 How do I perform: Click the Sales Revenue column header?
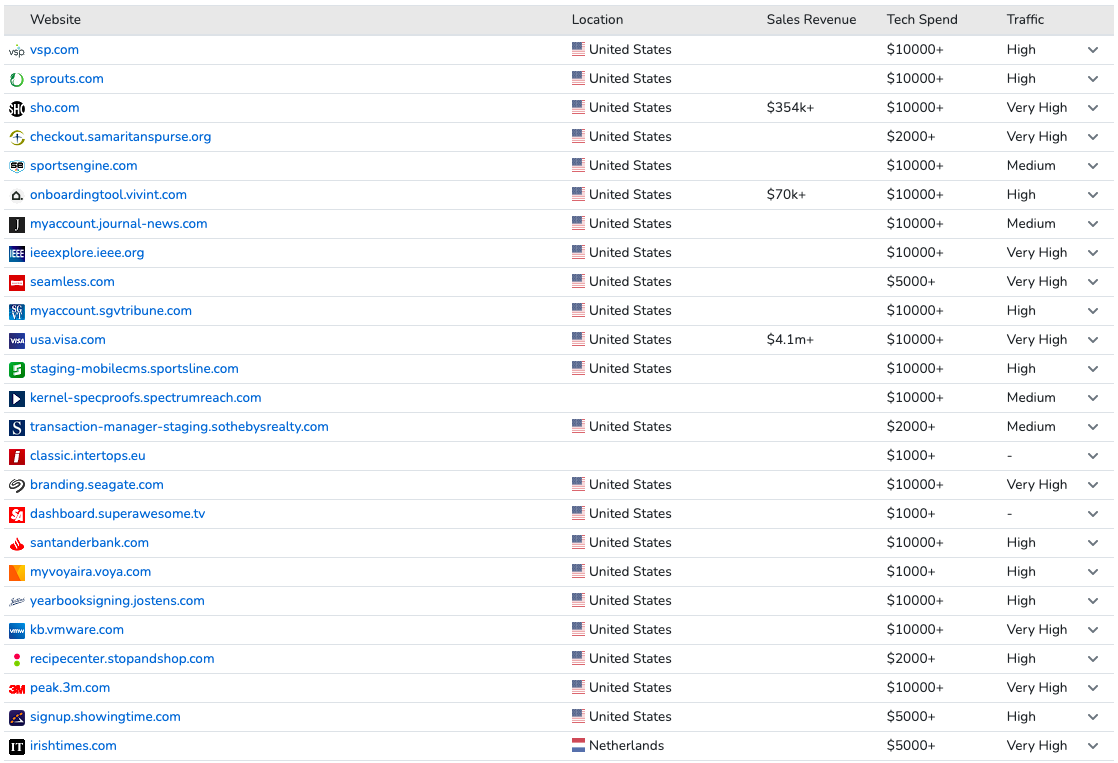coord(811,20)
